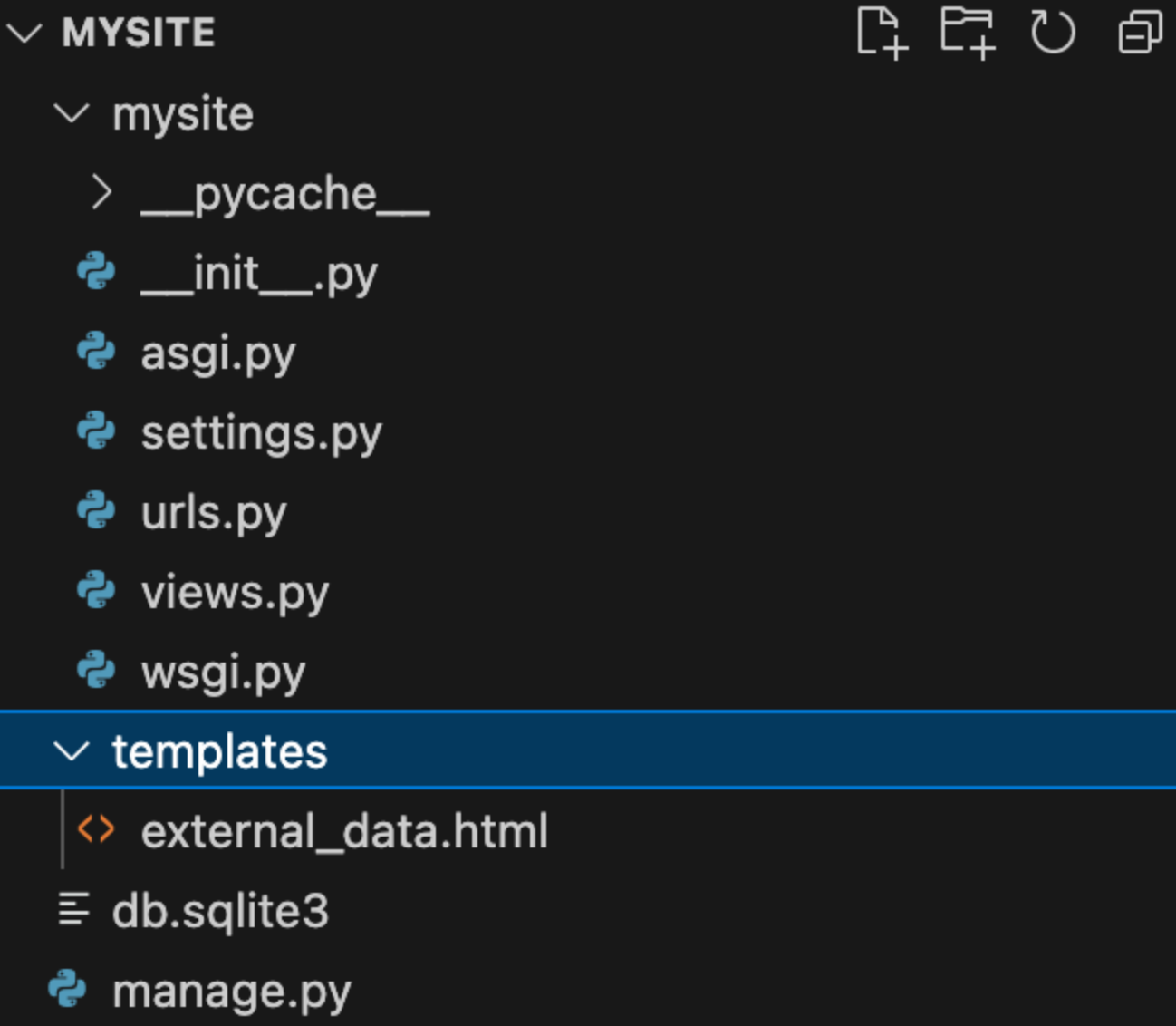Click the MYSITE section title
The width and height of the screenshot is (1176, 1026).
[x=139, y=34]
